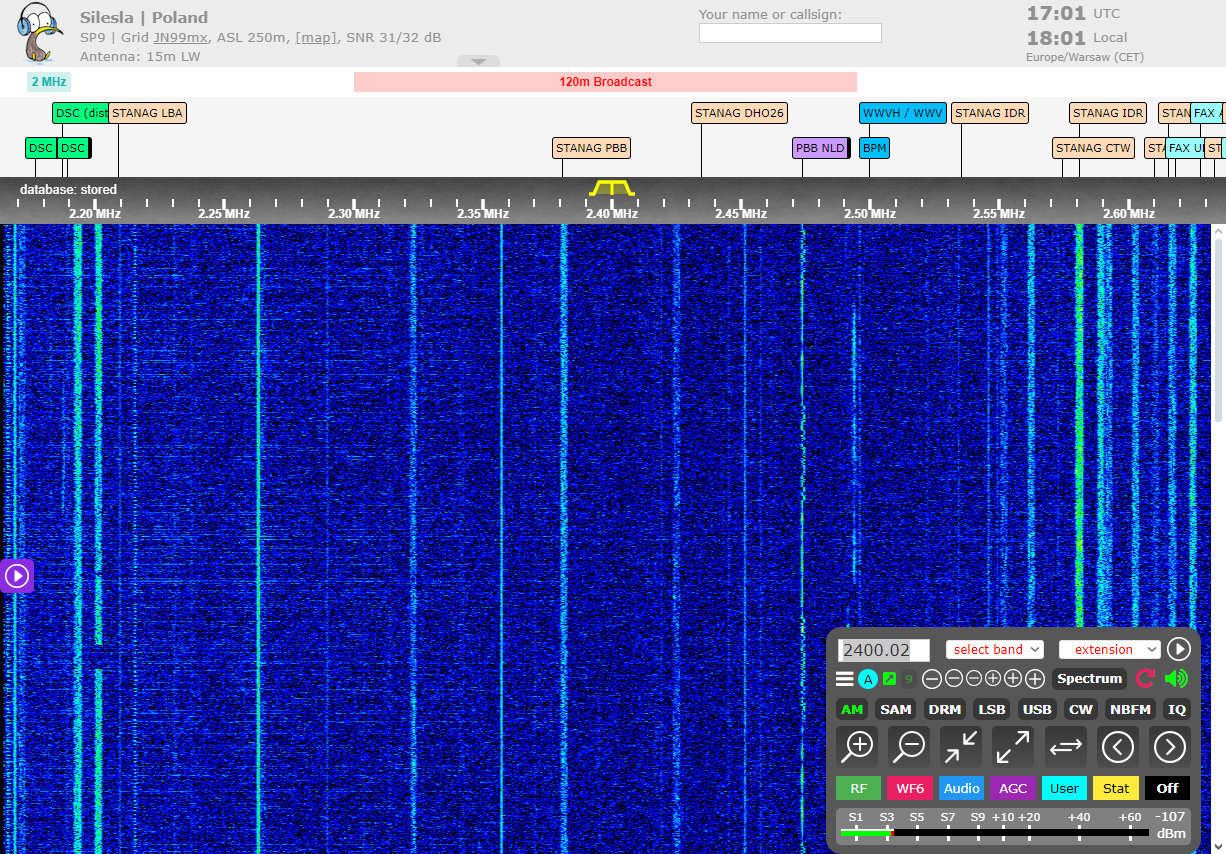
Task: Select the 120m Broadcast band bar
Action: [x=605, y=82]
